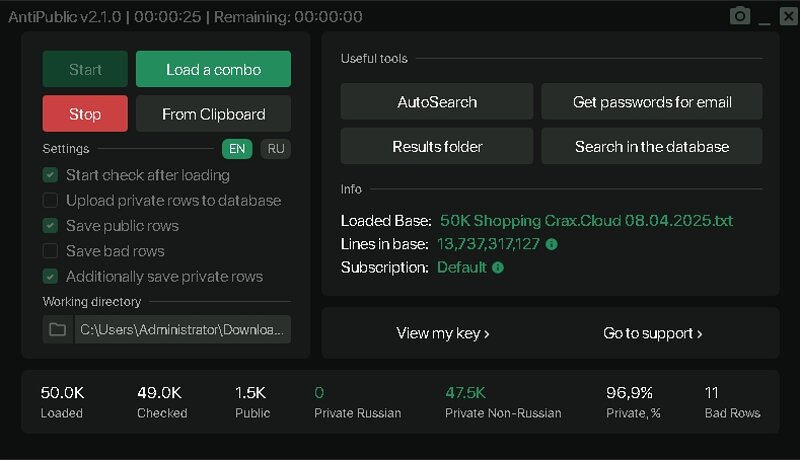Open the Go to support link
The height and width of the screenshot is (460, 800).
pyautogui.click(x=652, y=334)
